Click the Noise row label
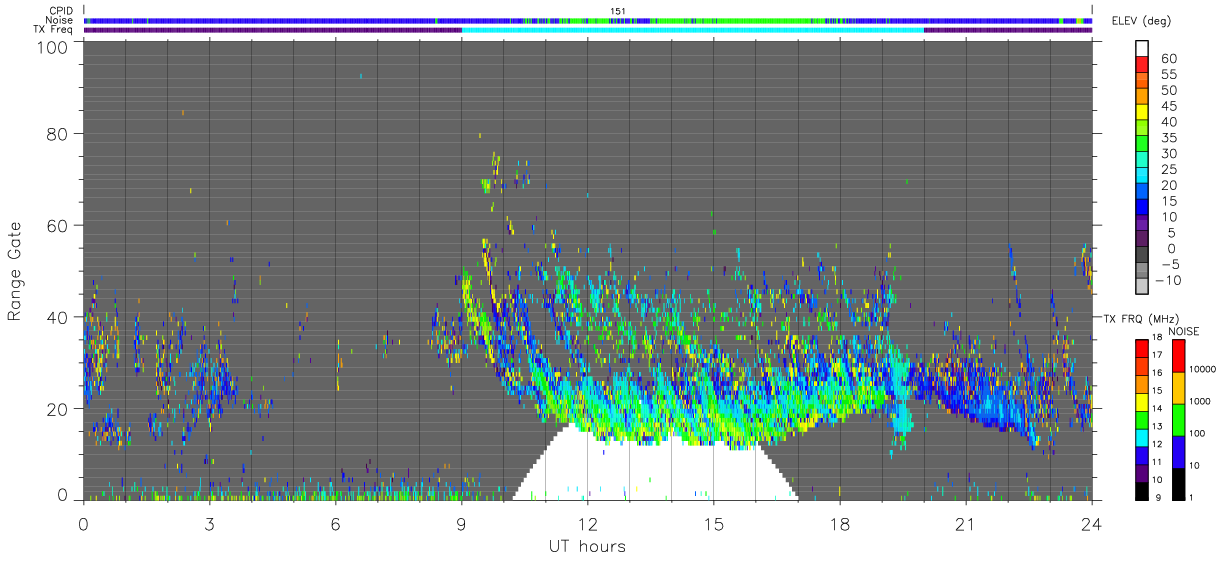The height and width of the screenshot is (567, 1228). (59, 20)
